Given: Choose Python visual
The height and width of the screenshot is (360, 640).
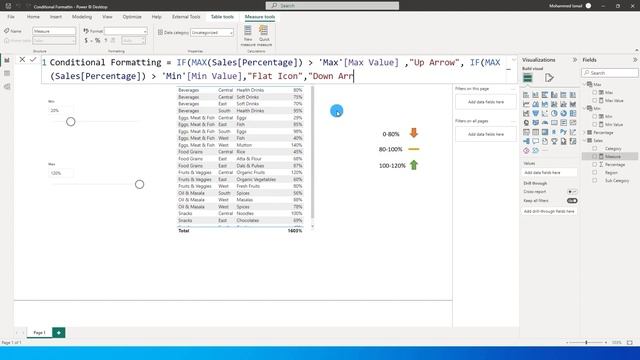Looking at the screenshot, I should pyautogui.click(x=564, y=132).
